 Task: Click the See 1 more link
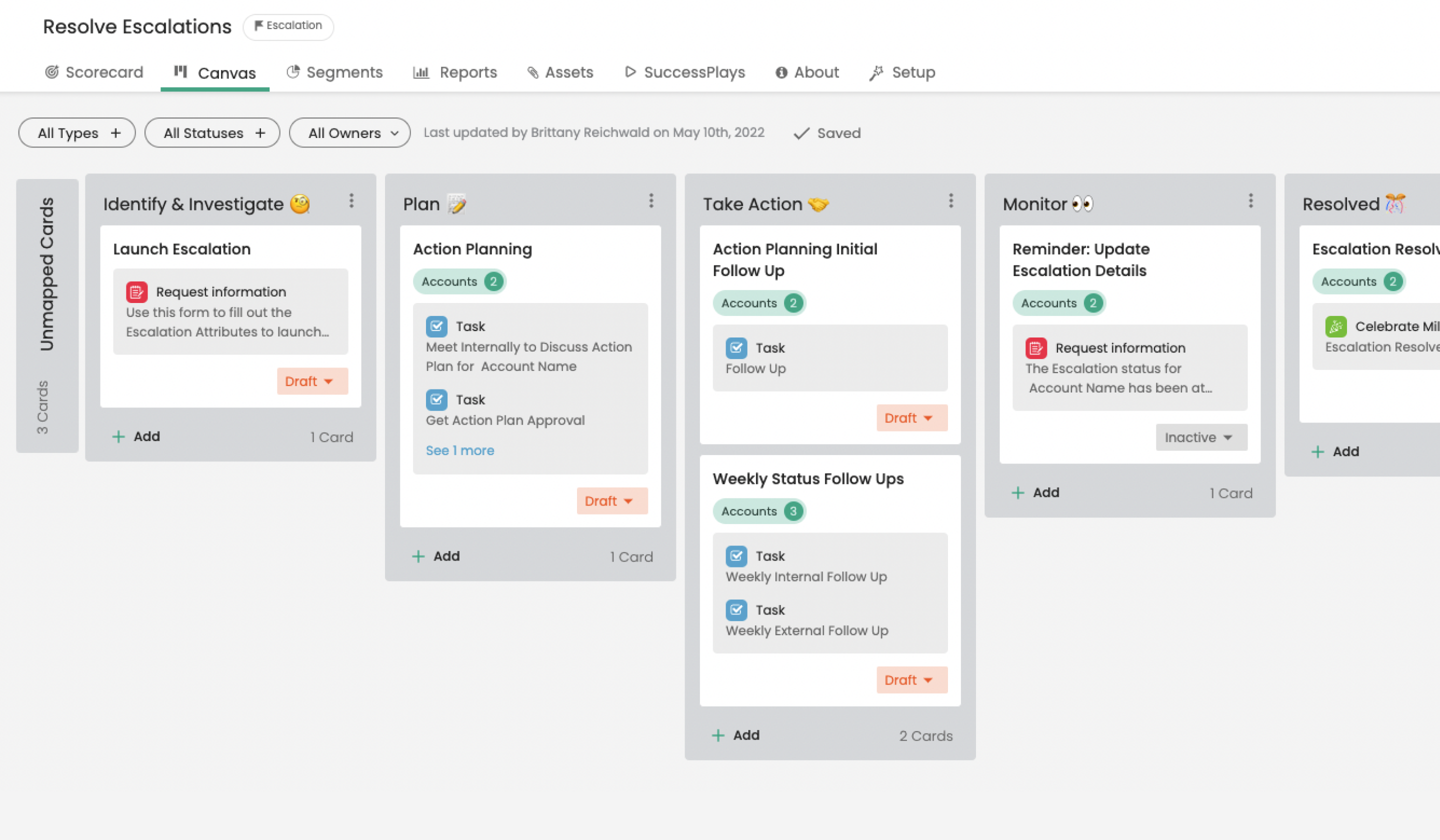pyautogui.click(x=460, y=450)
